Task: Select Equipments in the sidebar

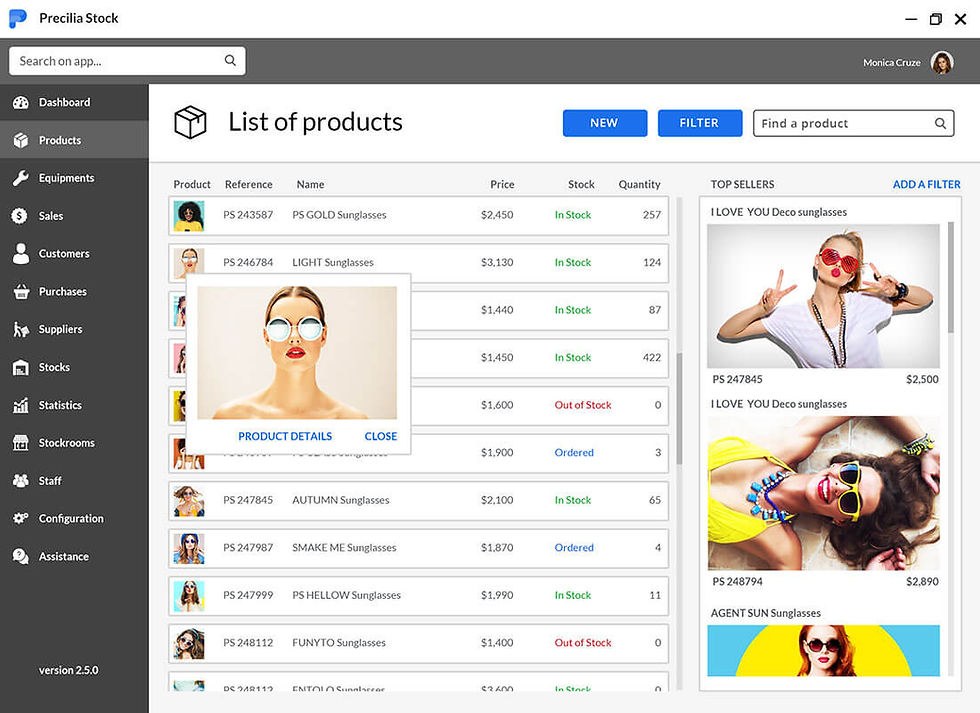Action: (74, 178)
